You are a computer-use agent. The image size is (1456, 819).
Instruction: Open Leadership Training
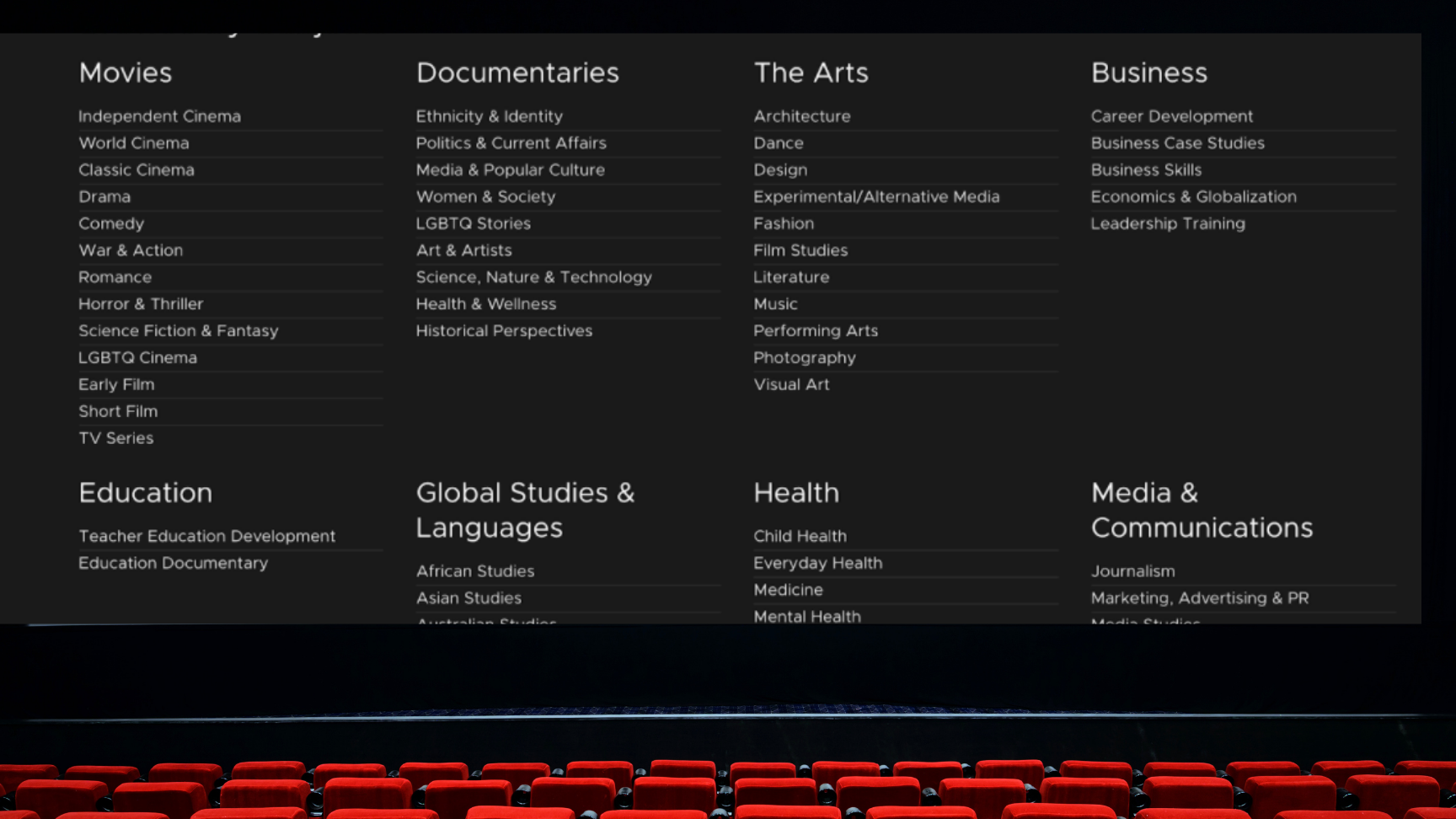point(1168,224)
